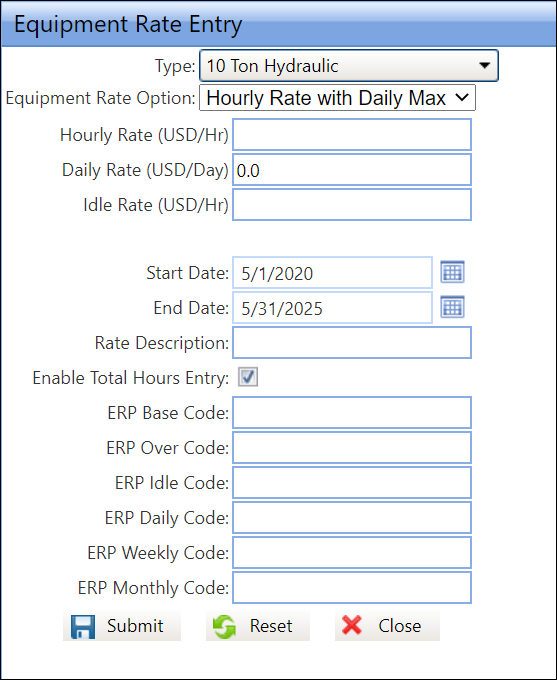The height and width of the screenshot is (680, 557).
Task: Focus the Idle Rate (USD/Hr) input field
Action: pos(352,205)
